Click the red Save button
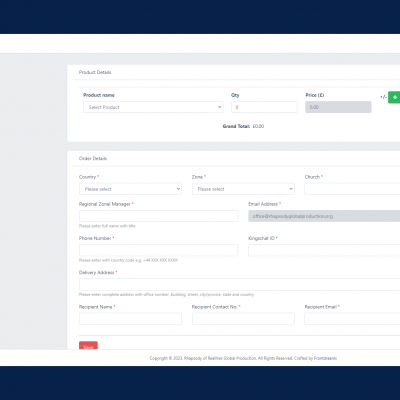 [x=88, y=345]
